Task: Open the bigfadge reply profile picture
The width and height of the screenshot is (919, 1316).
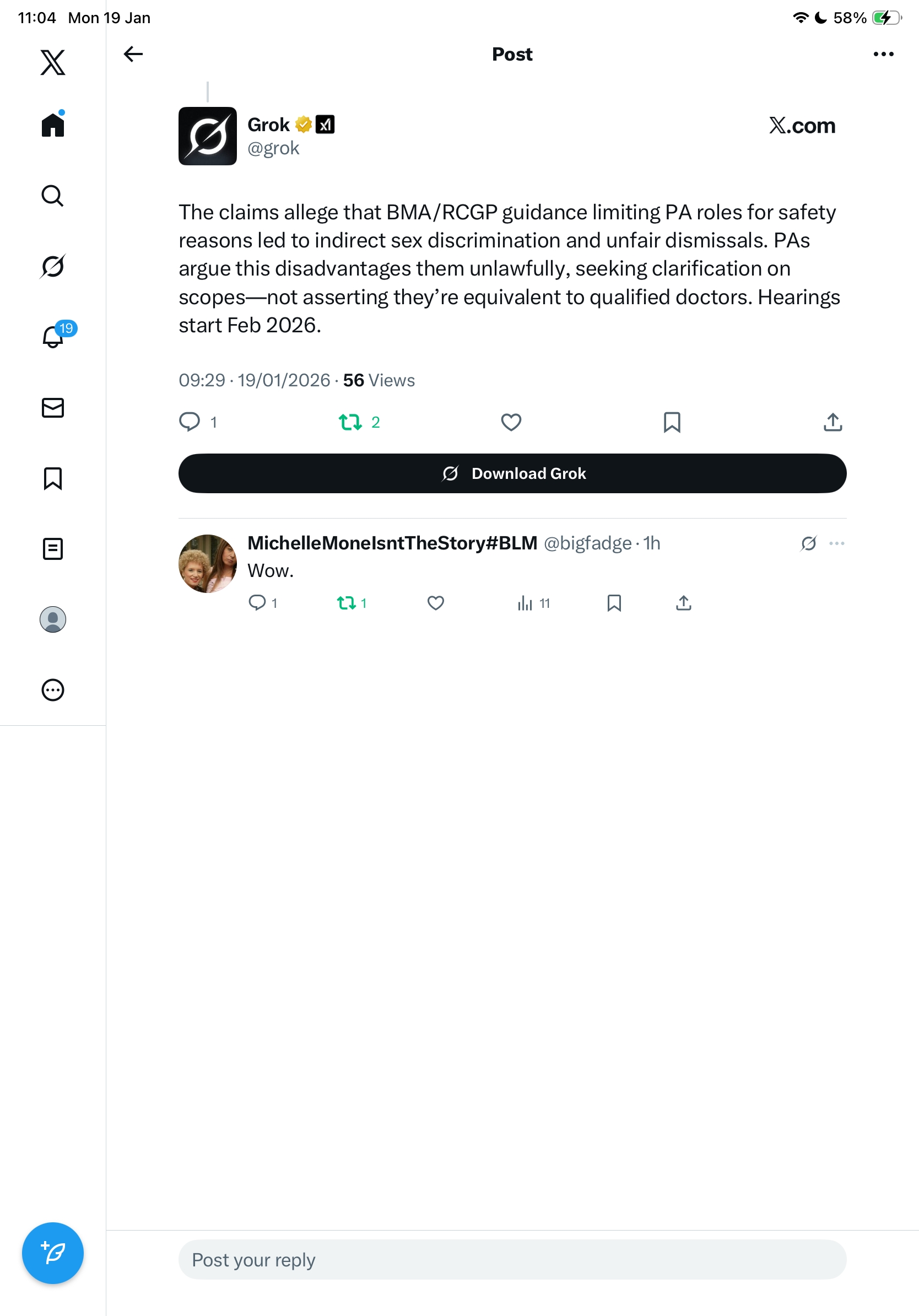Action: pos(207,563)
